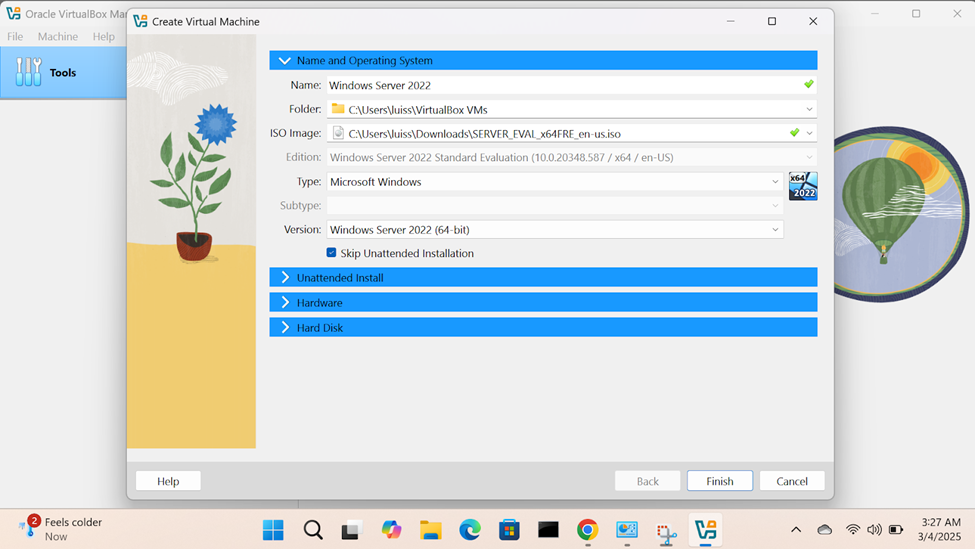Screen dimensions: 975x549
Task: Open the Wi-Fi network tray icon
Action: click(x=853, y=530)
